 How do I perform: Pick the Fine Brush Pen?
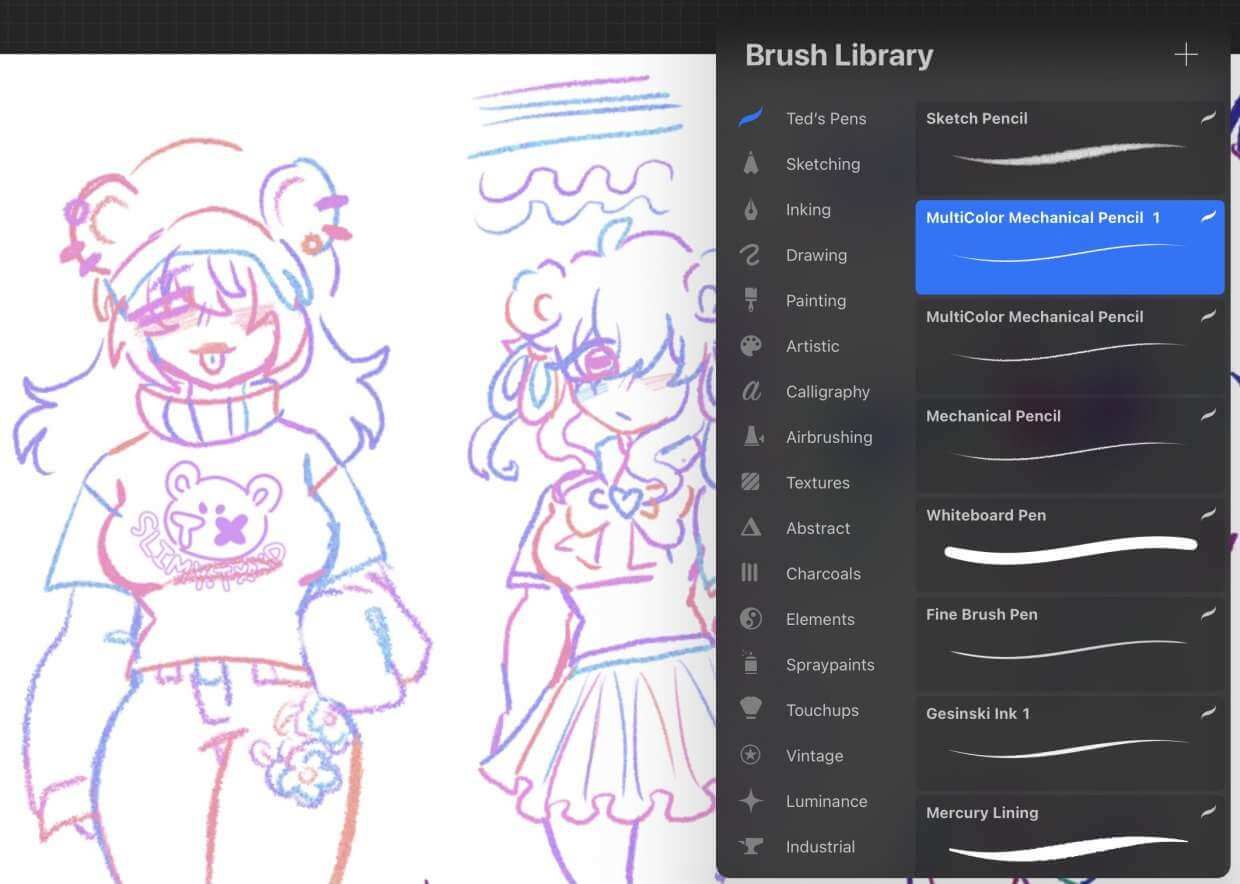(1069, 642)
